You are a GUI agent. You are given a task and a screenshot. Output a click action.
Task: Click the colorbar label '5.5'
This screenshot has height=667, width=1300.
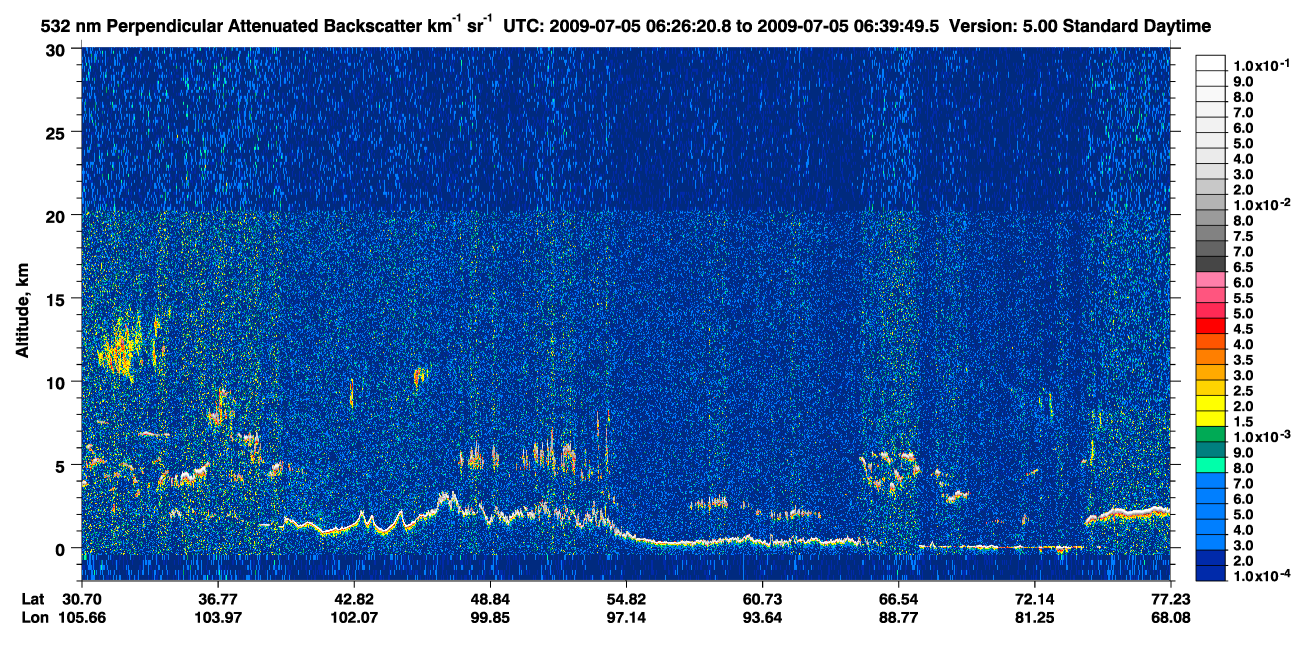[1243, 298]
